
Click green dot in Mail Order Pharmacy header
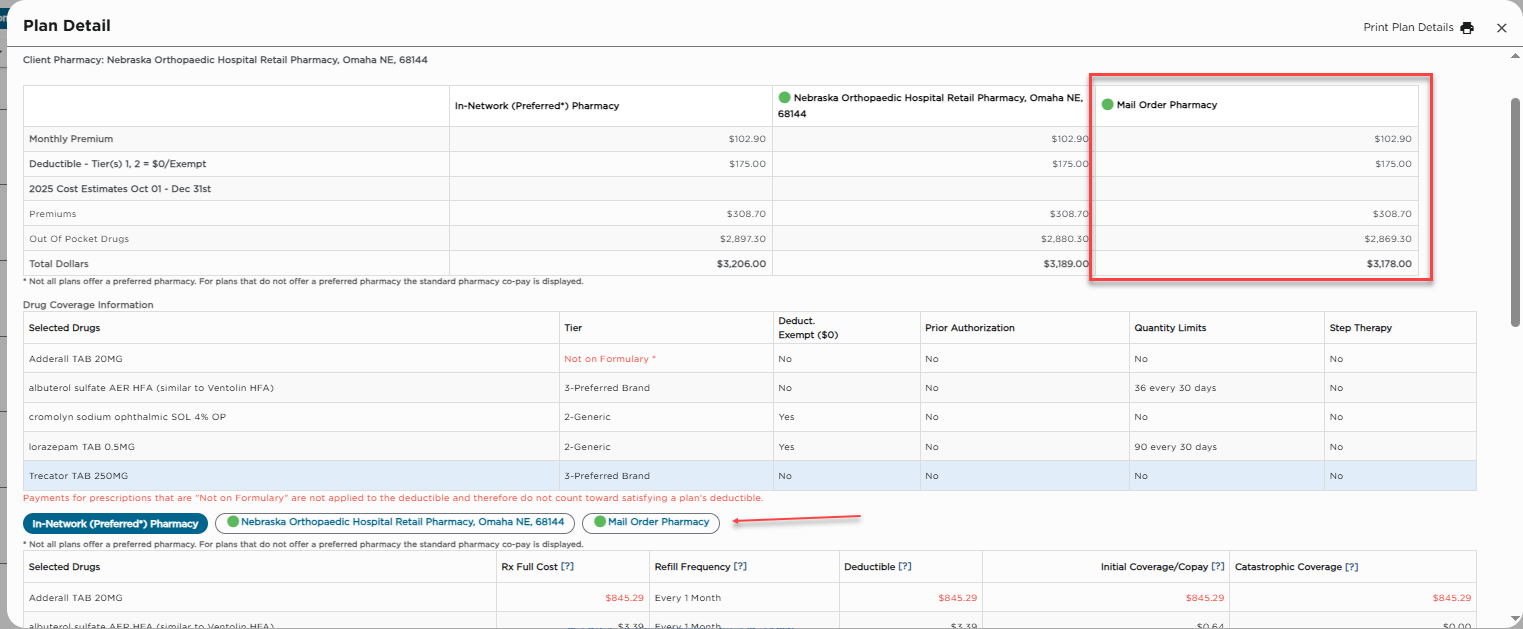point(1107,104)
